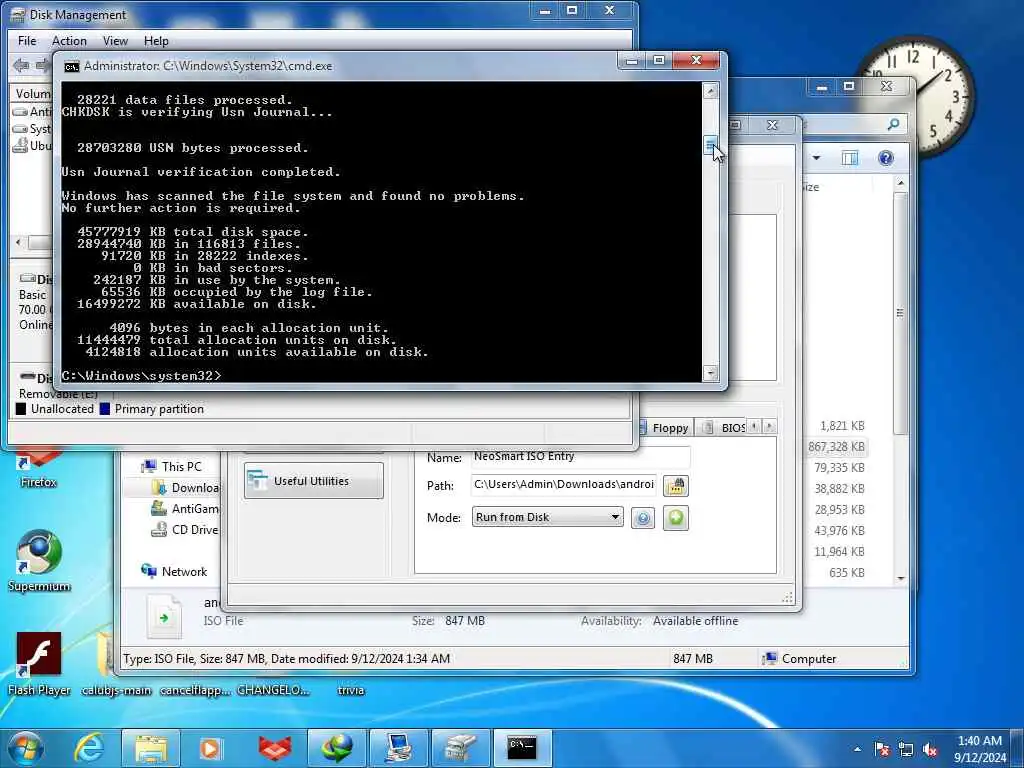This screenshot has width=1024, height=768.
Task: Open Action menu in Disk Management
Action: (69, 40)
